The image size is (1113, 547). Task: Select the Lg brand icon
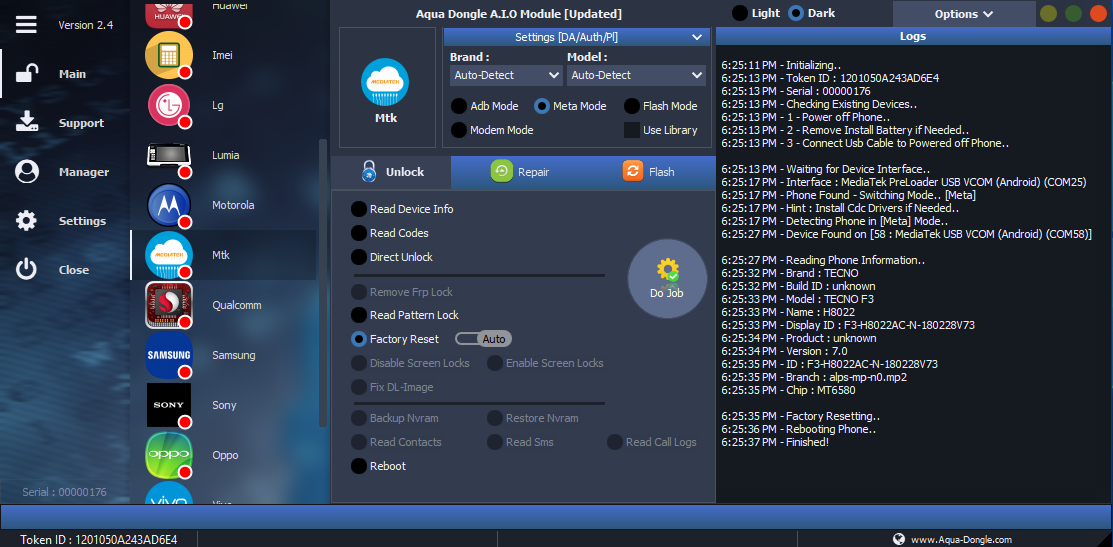click(168, 105)
